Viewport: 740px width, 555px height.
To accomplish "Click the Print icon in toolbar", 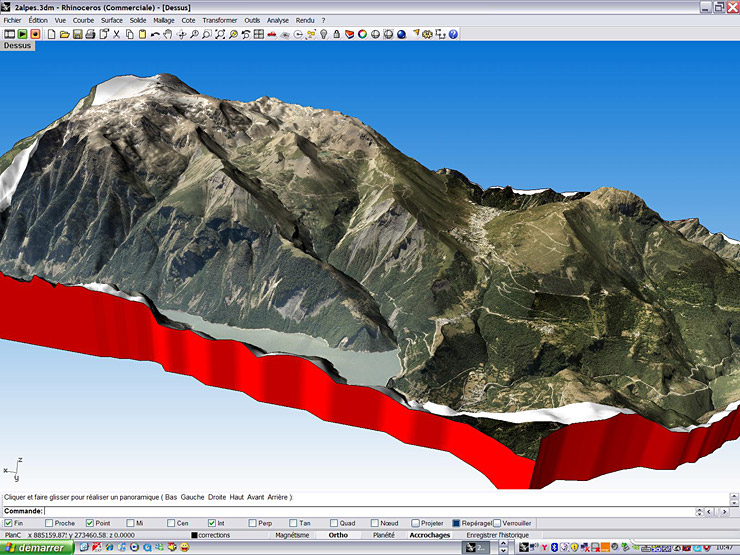I will 90,34.
